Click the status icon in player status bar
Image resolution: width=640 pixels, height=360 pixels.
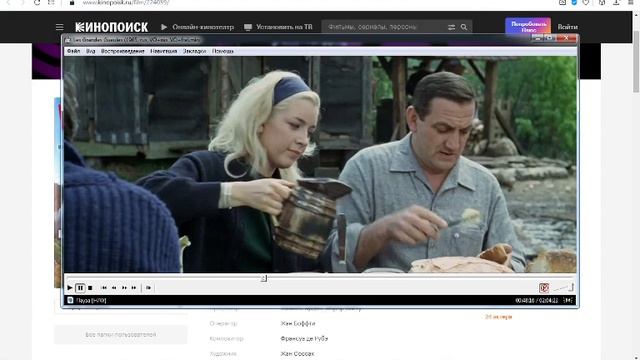coord(70,300)
